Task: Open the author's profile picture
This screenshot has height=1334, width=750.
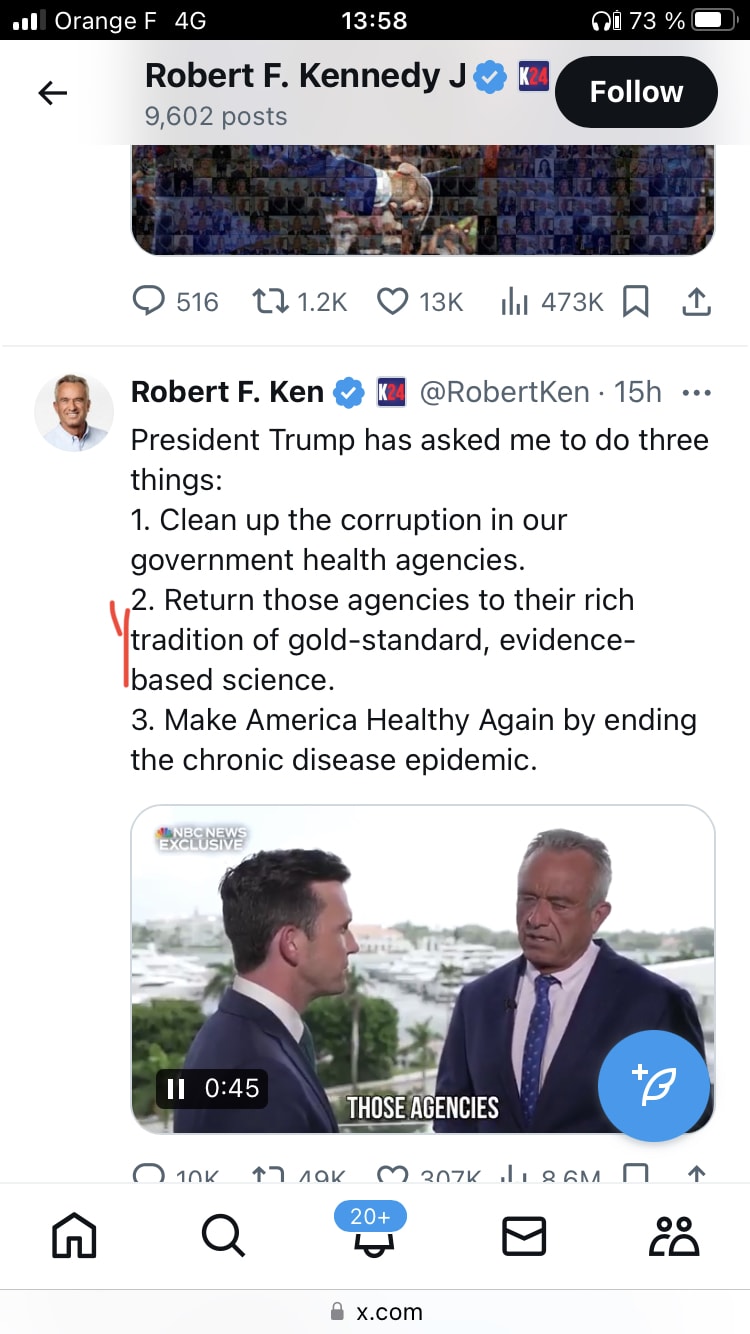Action: coord(74,412)
